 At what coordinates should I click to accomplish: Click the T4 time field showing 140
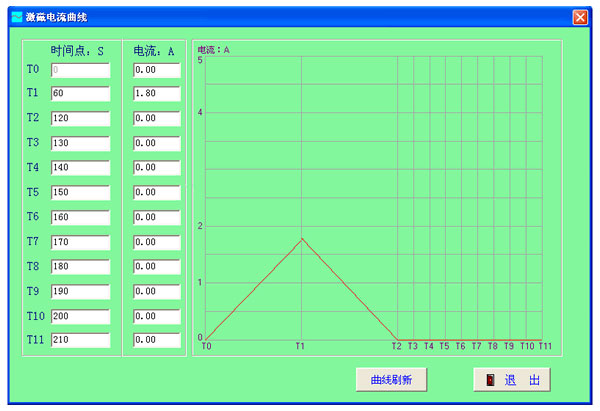79,168
